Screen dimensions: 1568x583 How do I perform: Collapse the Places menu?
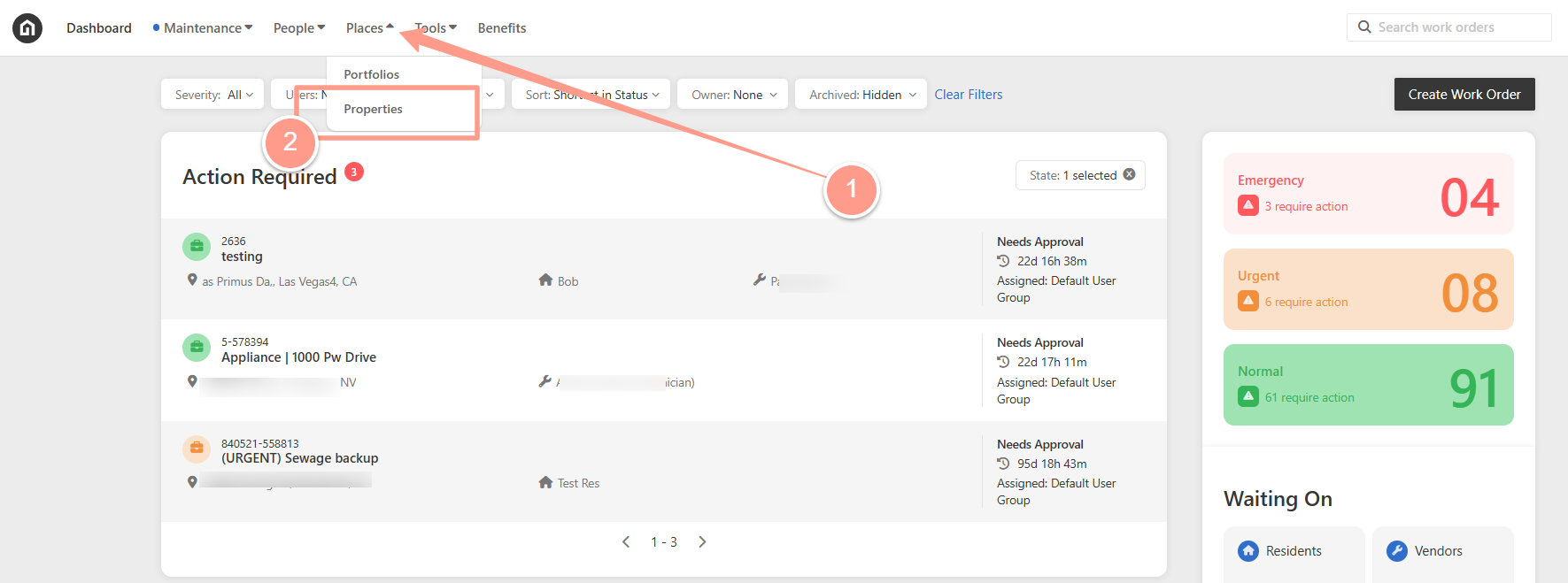pyautogui.click(x=370, y=28)
